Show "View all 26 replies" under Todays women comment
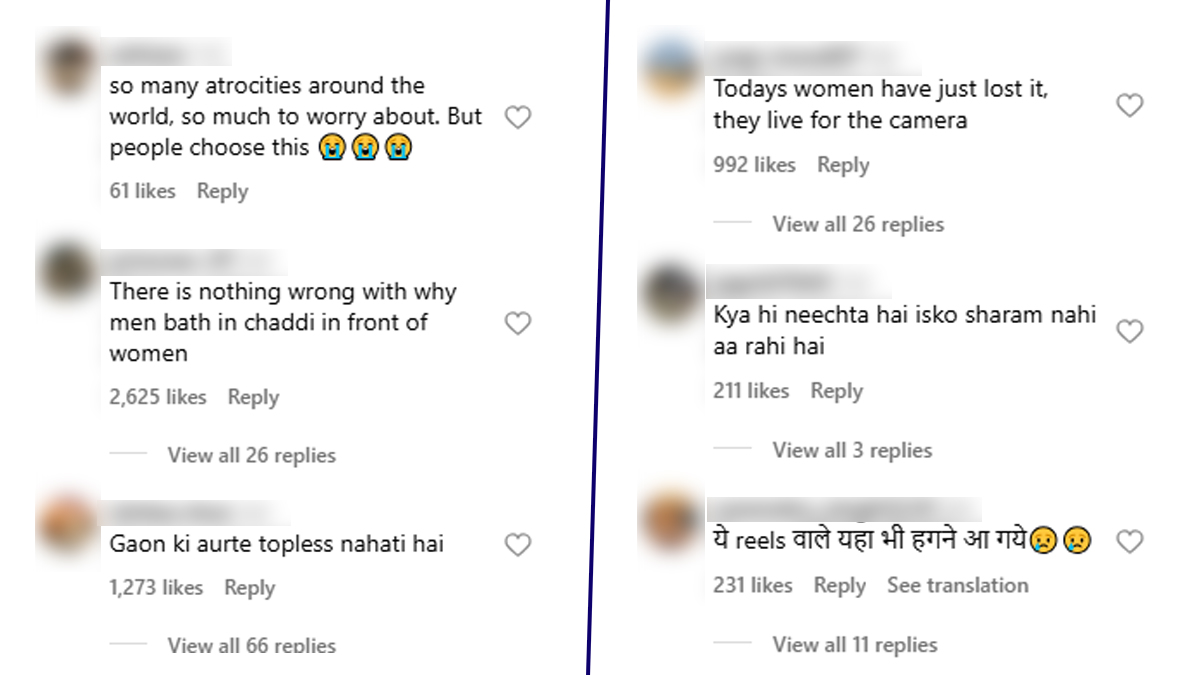The width and height of the screenshot is (1200, 675). (x=858, y=224)
